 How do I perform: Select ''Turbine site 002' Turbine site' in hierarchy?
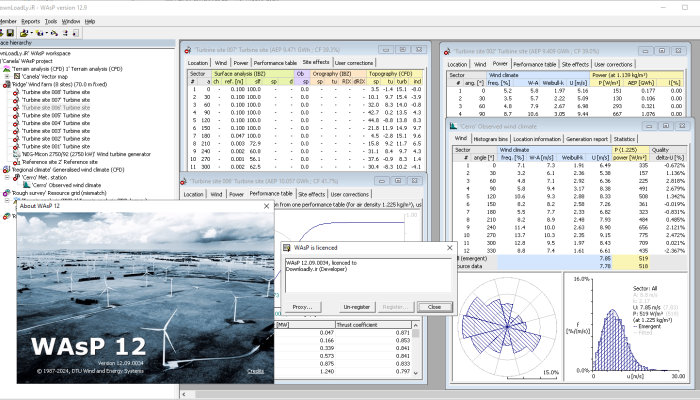click(x=55, y=138)
